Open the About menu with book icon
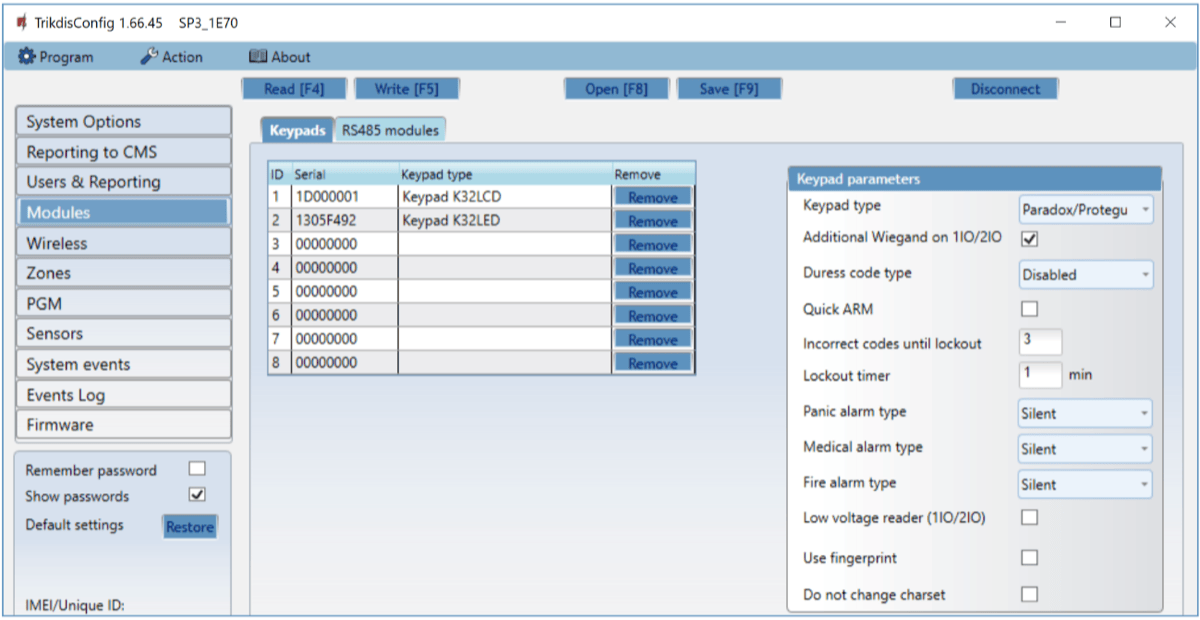1200x620 pixels. tap(279, 57)
